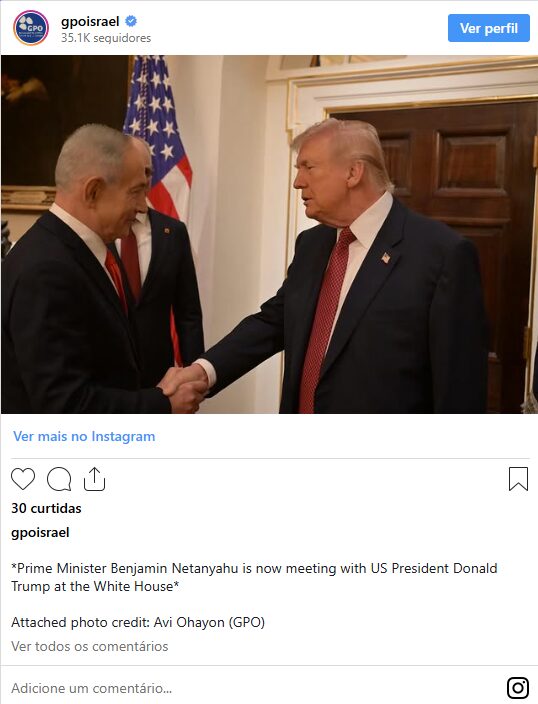This screenshot has width=538, height=704.
Task: Share the post using the share icon
Action: [x=94, y=479]
